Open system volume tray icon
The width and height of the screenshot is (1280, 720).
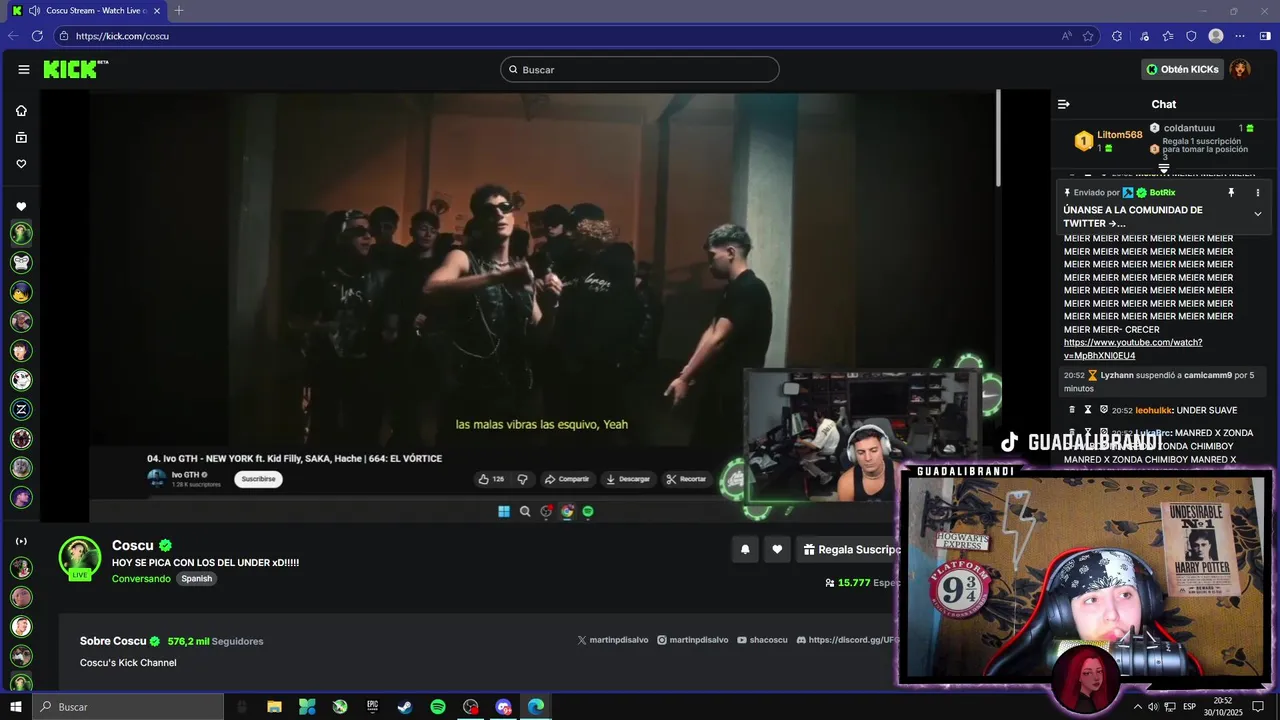1154,707
